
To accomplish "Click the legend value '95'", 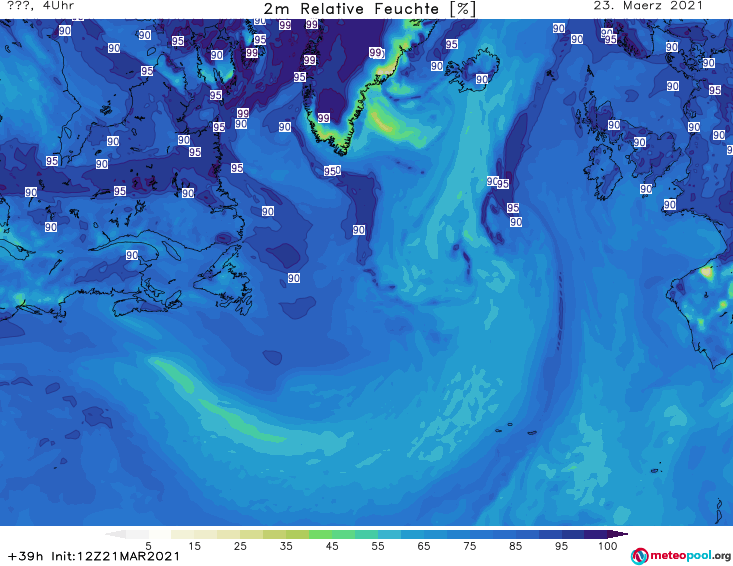I will point(561,546).
